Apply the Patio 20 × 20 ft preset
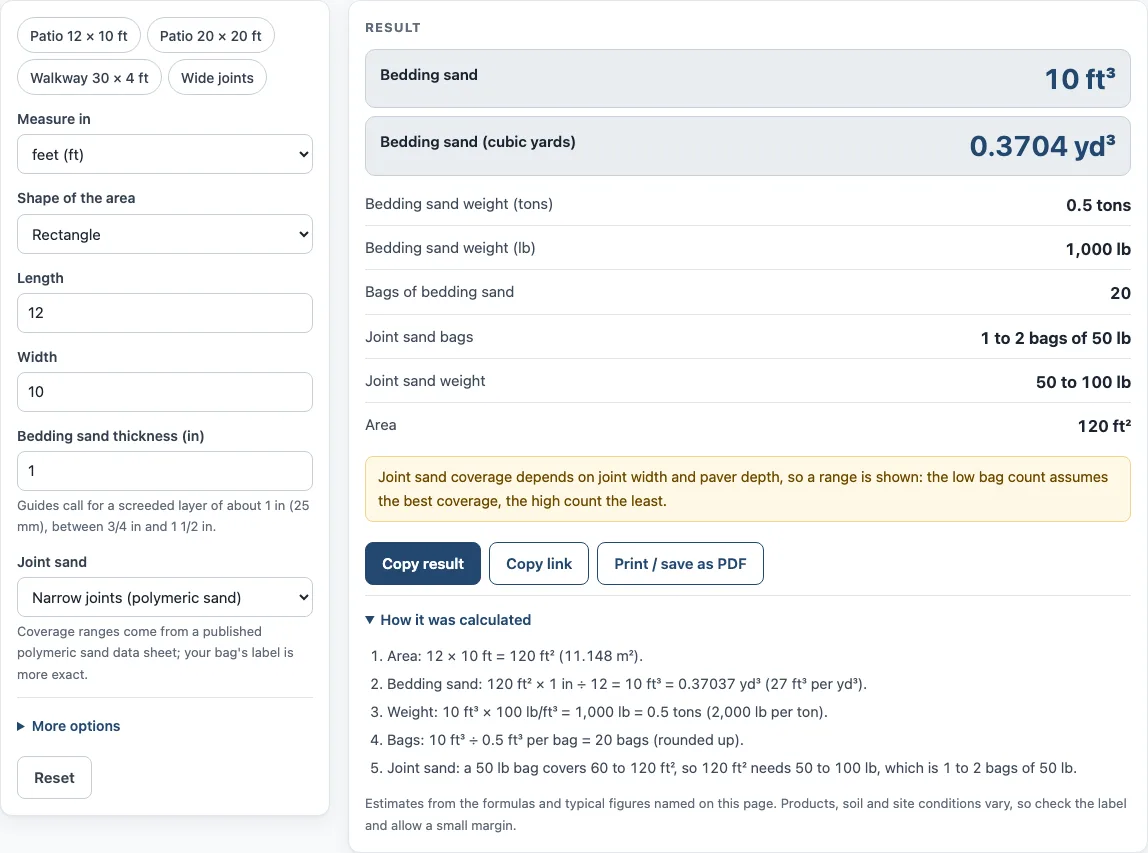Viewport: 1148px width, 853px height. click(x=211, y=36)
